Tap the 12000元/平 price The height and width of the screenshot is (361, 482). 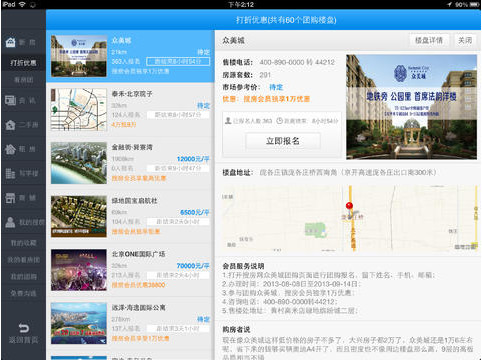tap(193, 159)
